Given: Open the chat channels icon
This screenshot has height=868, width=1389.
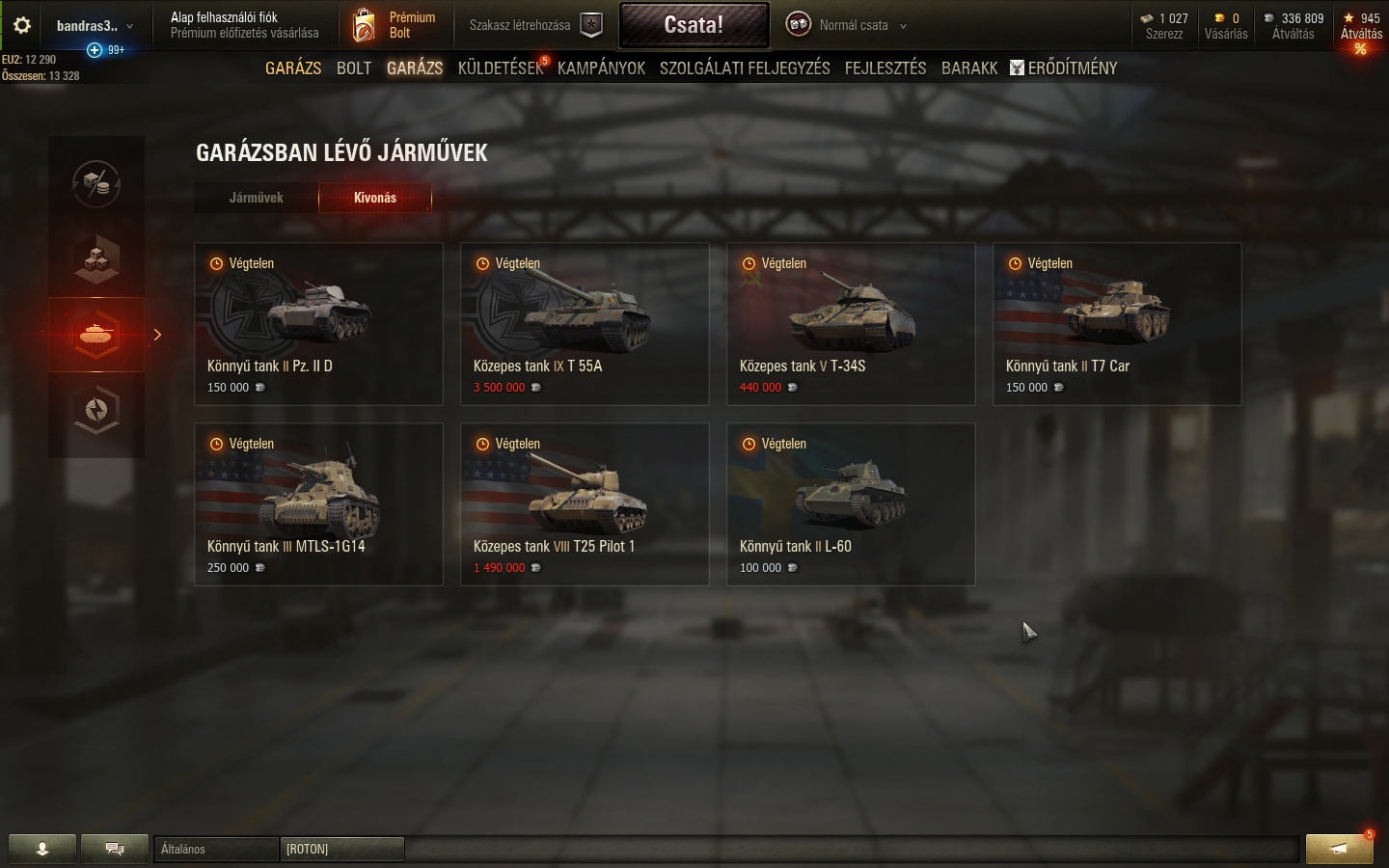Looking at the screenshot, I should pyautogui.click(x=115, y=849).
